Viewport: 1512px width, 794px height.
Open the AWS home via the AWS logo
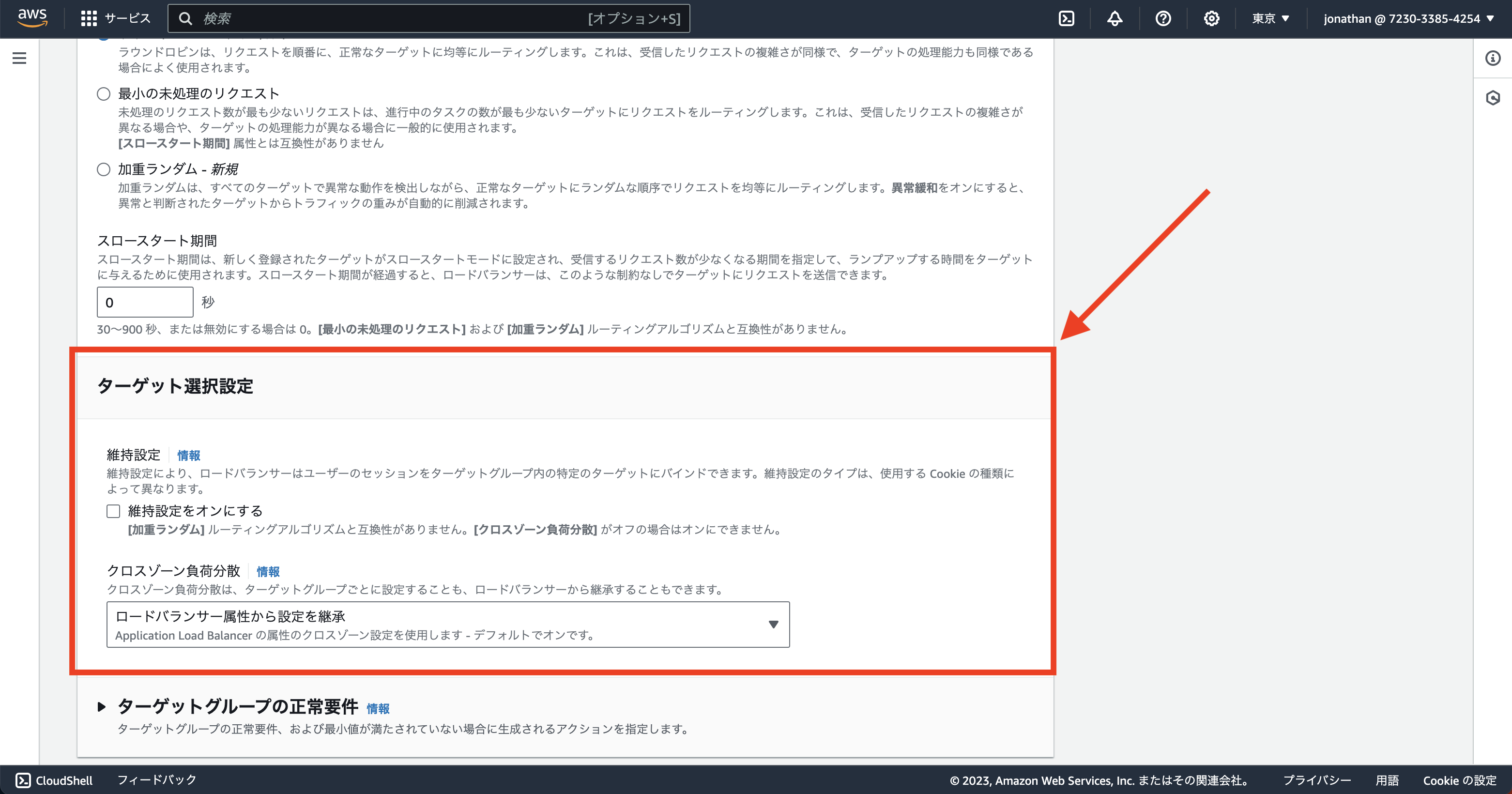[x=33, y=17]
